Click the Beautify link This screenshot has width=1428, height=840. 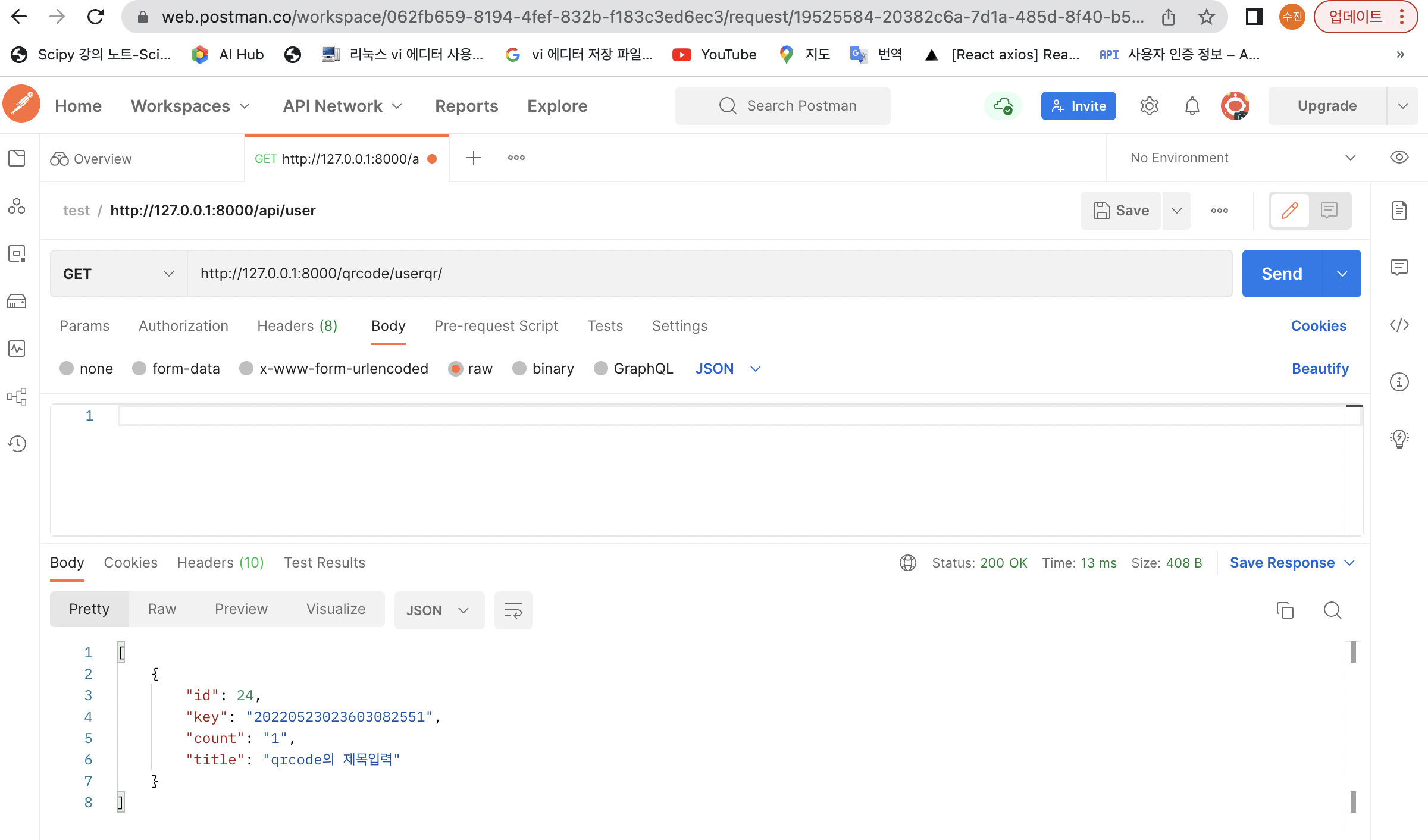pyautogui.click(x=1320, y=369)
